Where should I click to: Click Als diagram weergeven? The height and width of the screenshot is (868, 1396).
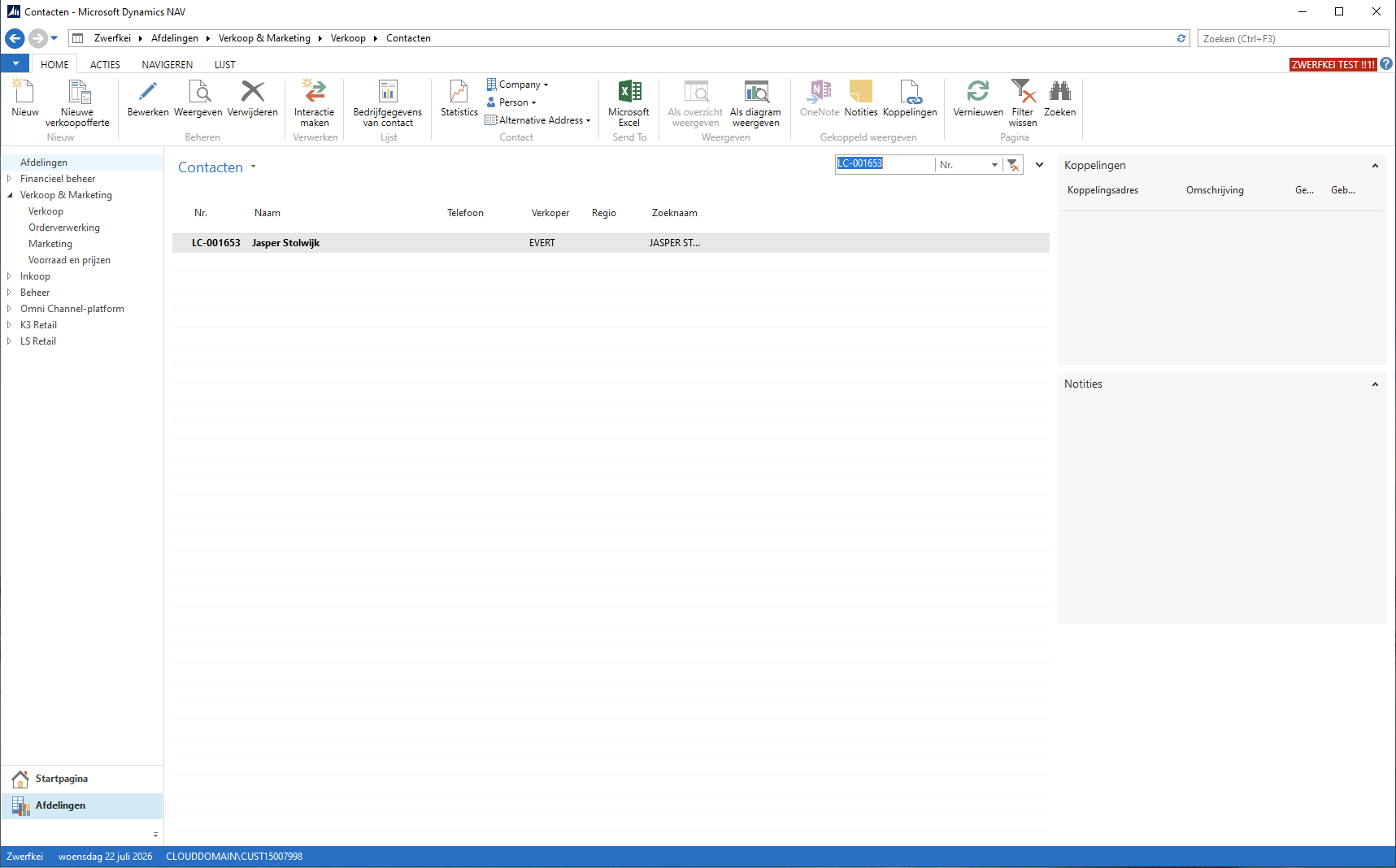coord(755,103)
